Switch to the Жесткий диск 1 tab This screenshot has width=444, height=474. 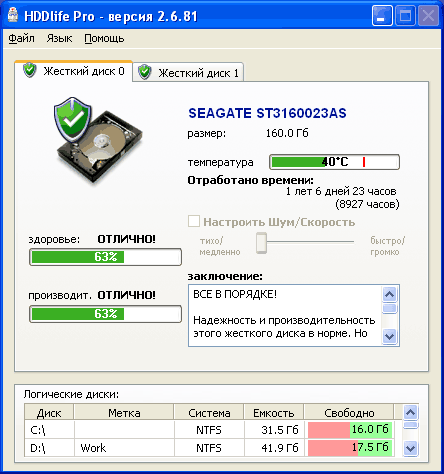(188, 72)
